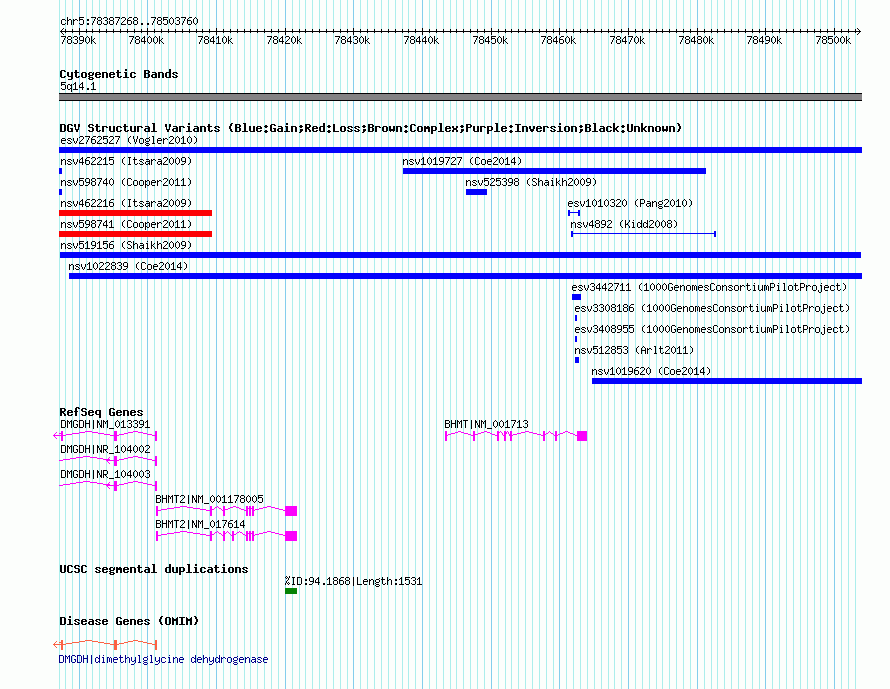Viewport: 890px width, 689px height.
Task: Click the nsv525398 (Shaikh2009) blue bar
Action: 476,192
